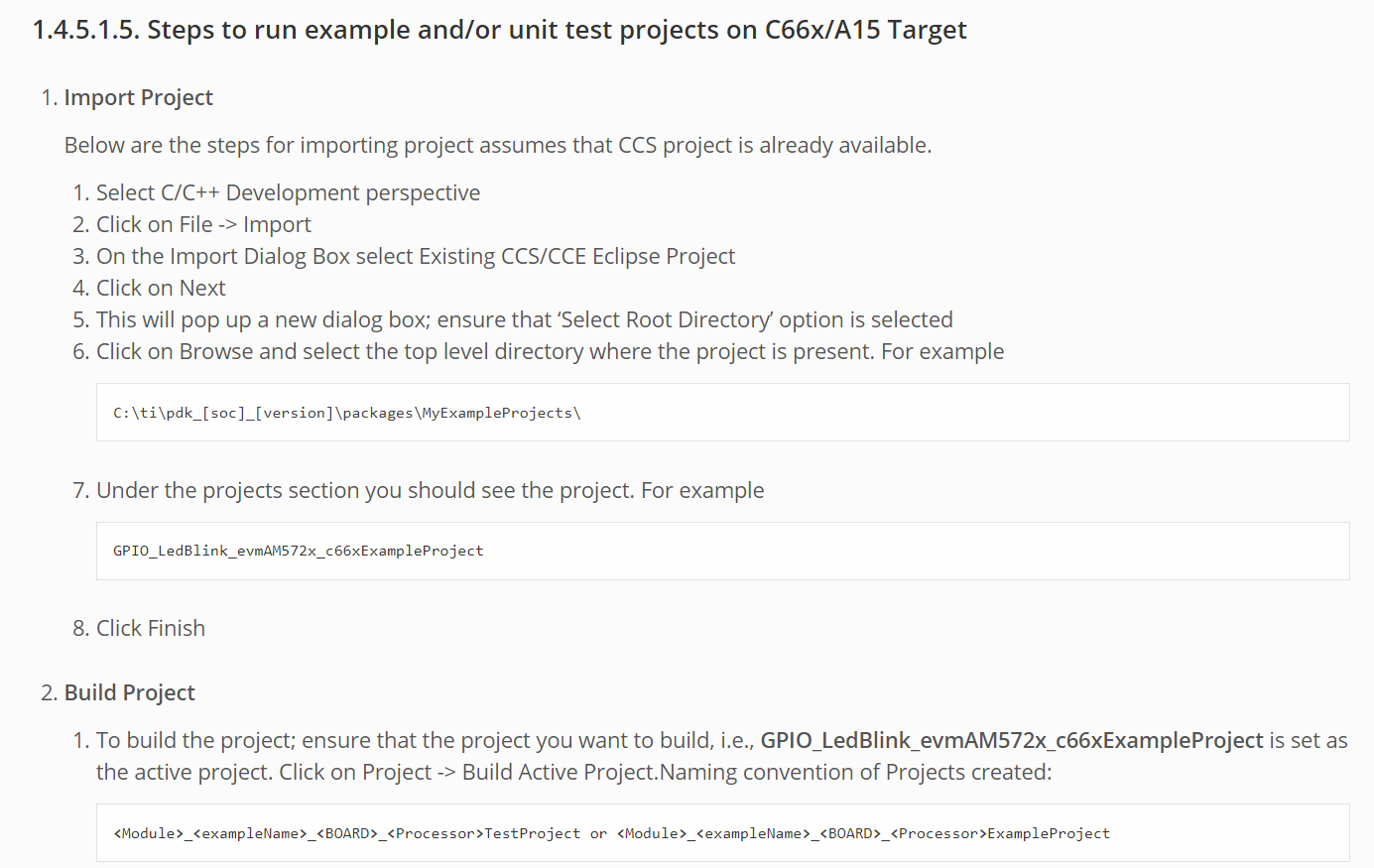Click the "Click on File -> Import" step

(203, 224)
